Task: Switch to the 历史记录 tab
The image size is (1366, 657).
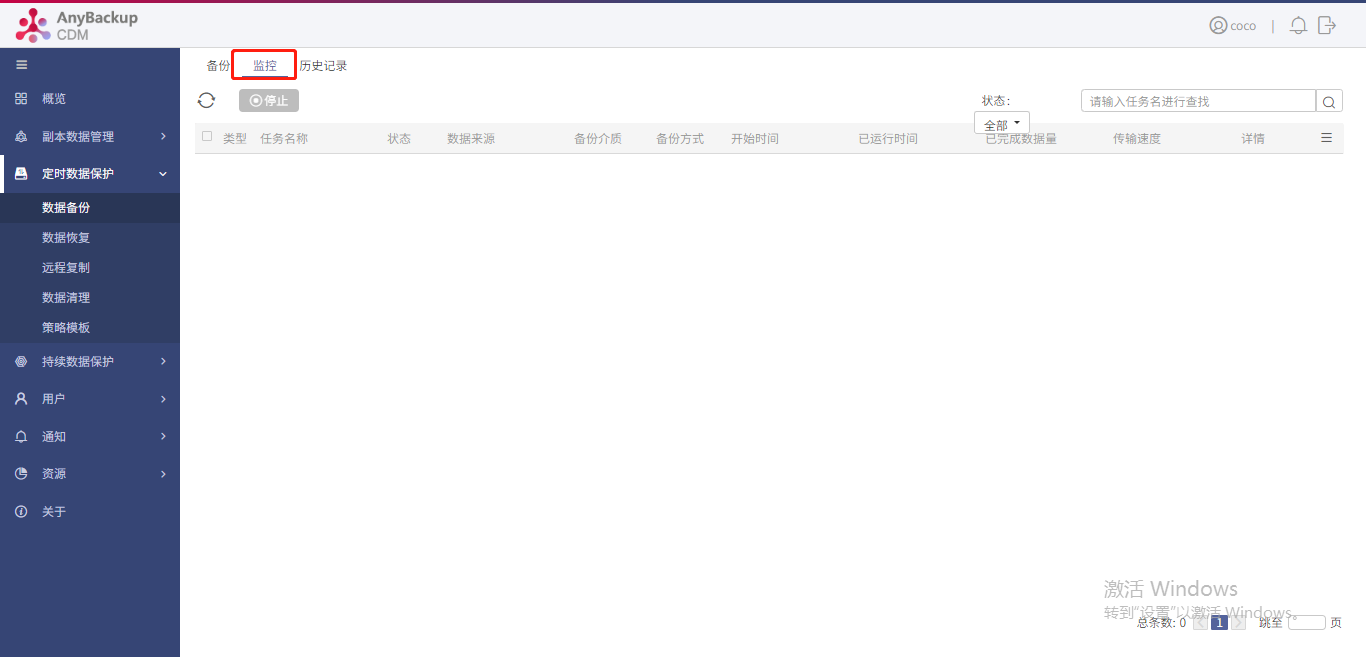Action: pyautogui.click(x=323, y=66)
